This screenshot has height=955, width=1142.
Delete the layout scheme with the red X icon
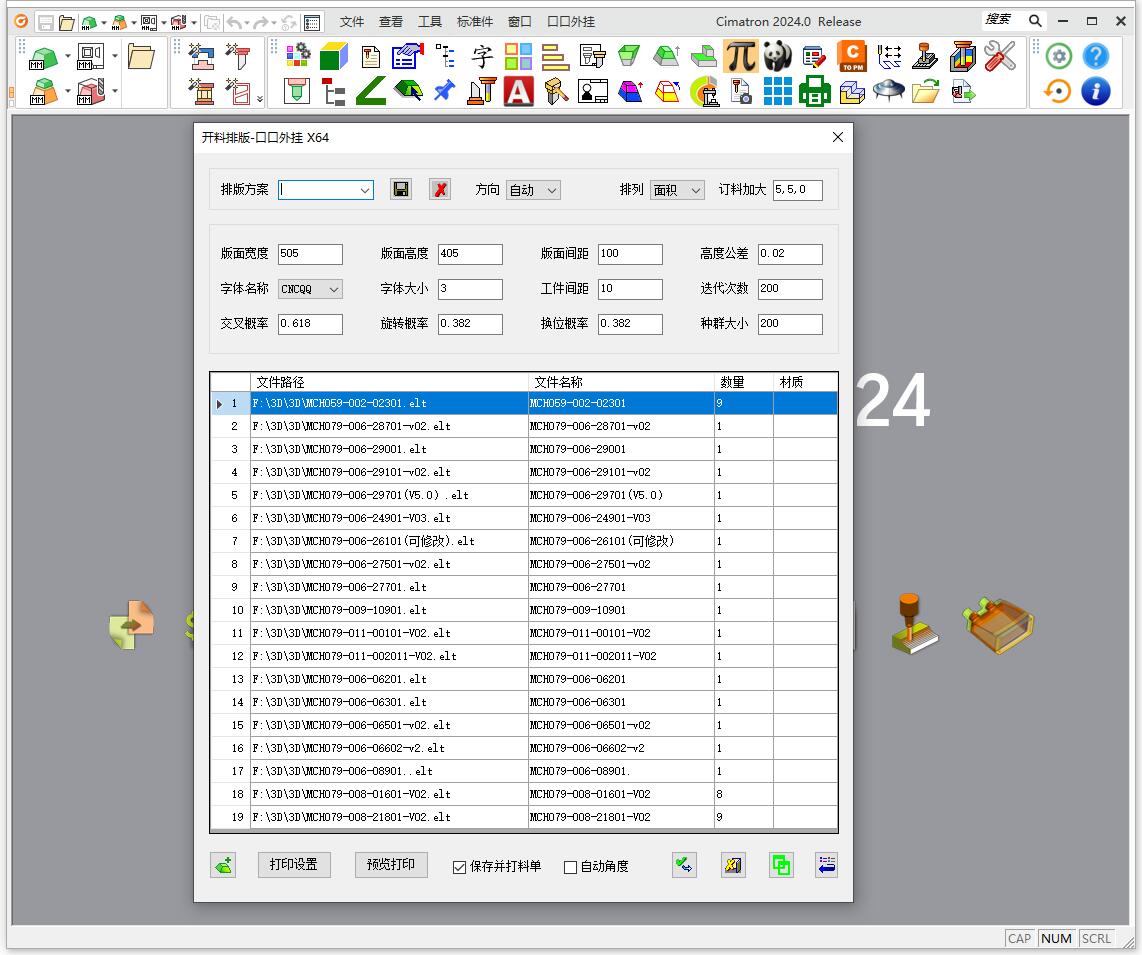[x=440, y=190]
